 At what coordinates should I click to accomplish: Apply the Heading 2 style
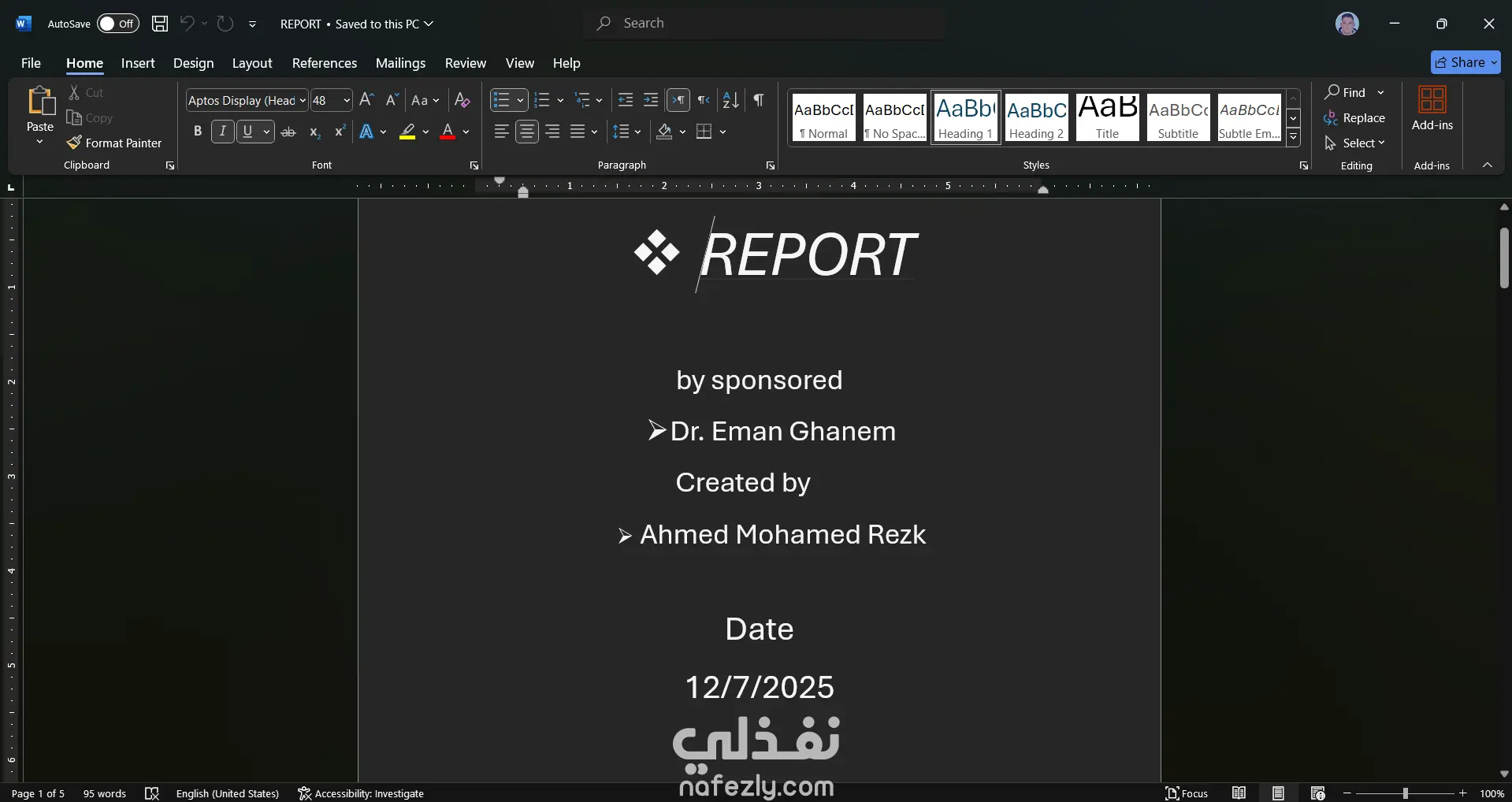[1035, 117]
